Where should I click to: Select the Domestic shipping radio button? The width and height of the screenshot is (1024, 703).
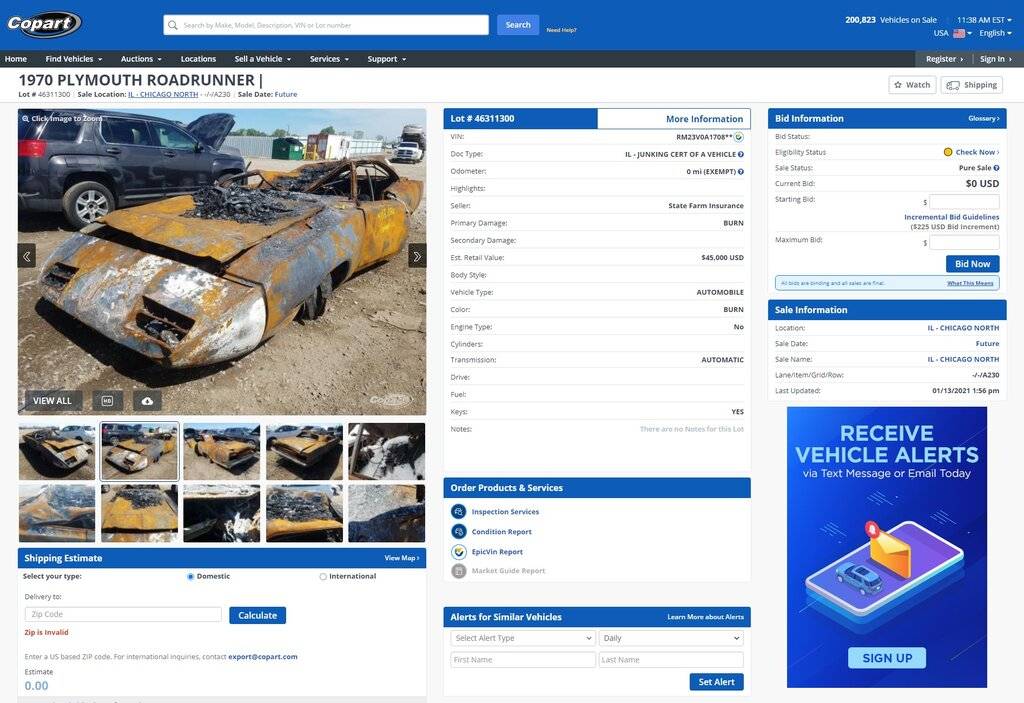coord(191,577)
